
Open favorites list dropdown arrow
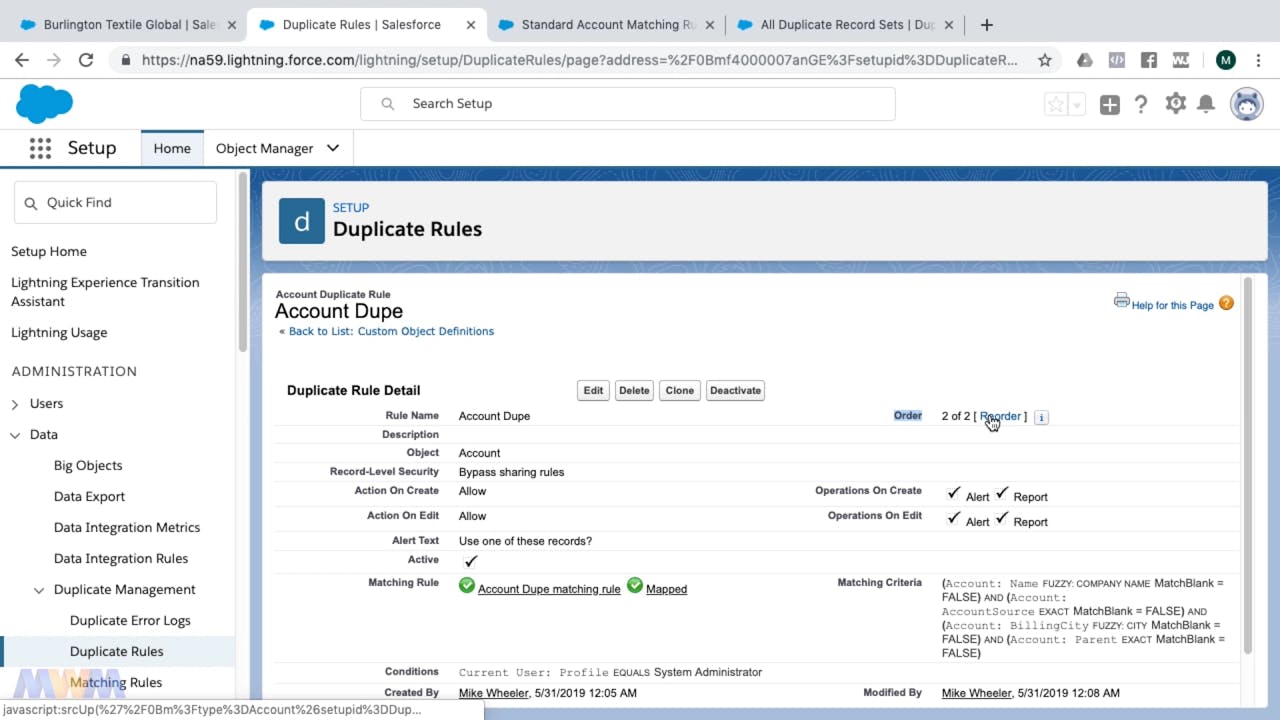pyautogui.click(x=1077, y=104)
